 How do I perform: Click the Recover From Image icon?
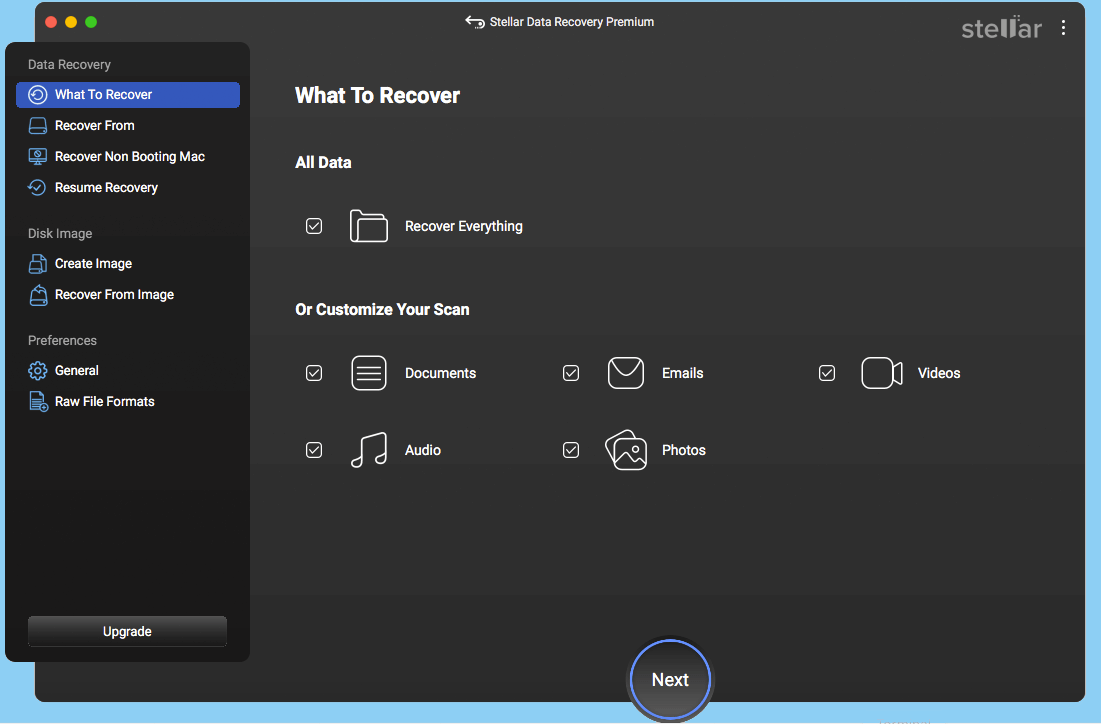(x=39, y=295)
